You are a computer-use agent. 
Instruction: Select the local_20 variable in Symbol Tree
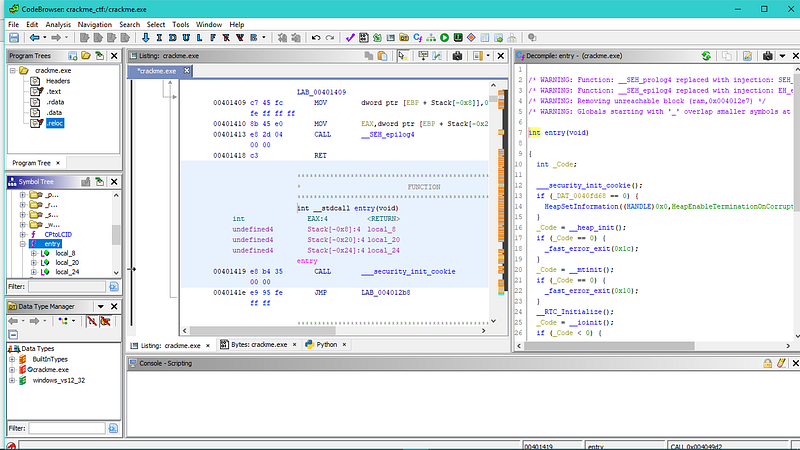(67, 263)
